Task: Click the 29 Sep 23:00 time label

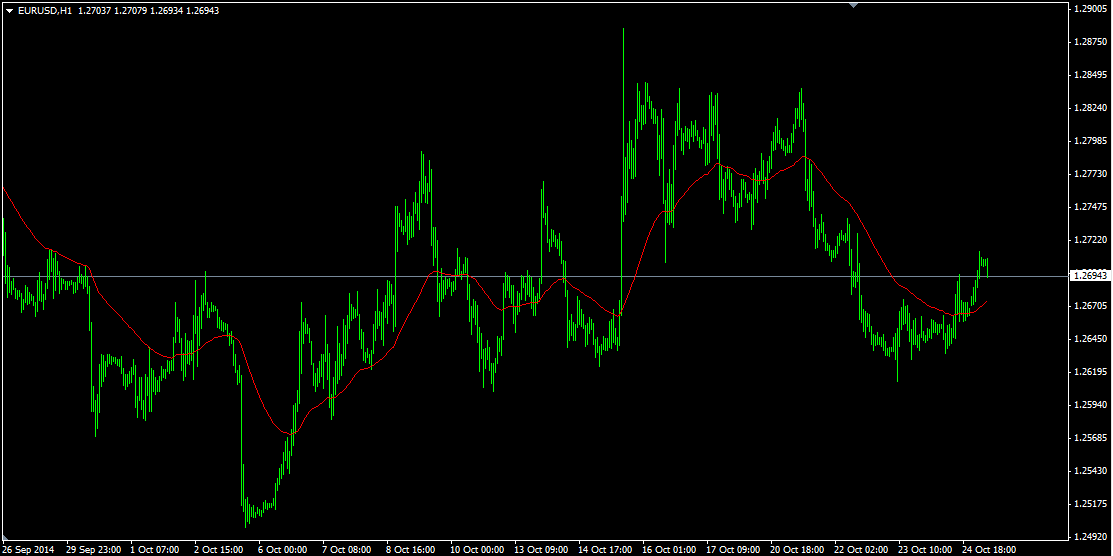Action: [92, 550]
